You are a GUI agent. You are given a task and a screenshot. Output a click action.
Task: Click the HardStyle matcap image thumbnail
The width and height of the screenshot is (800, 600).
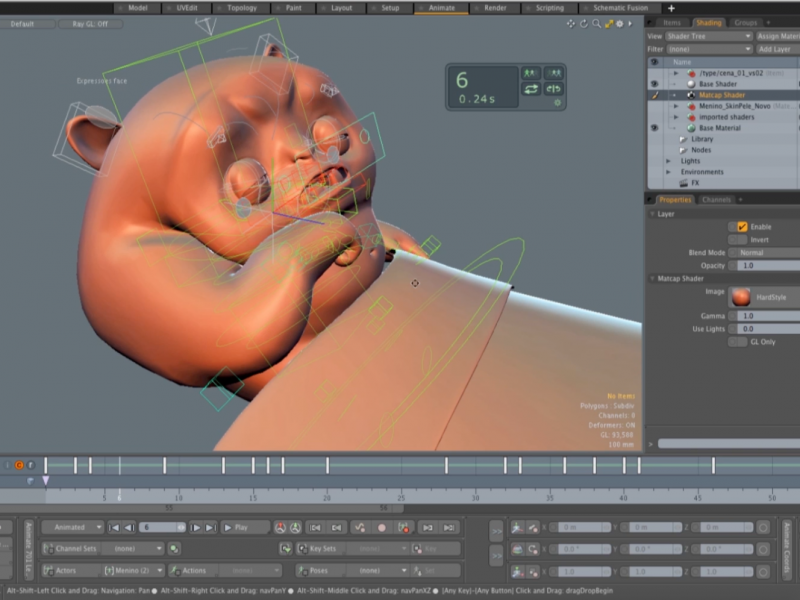click(x=742, y=297)
